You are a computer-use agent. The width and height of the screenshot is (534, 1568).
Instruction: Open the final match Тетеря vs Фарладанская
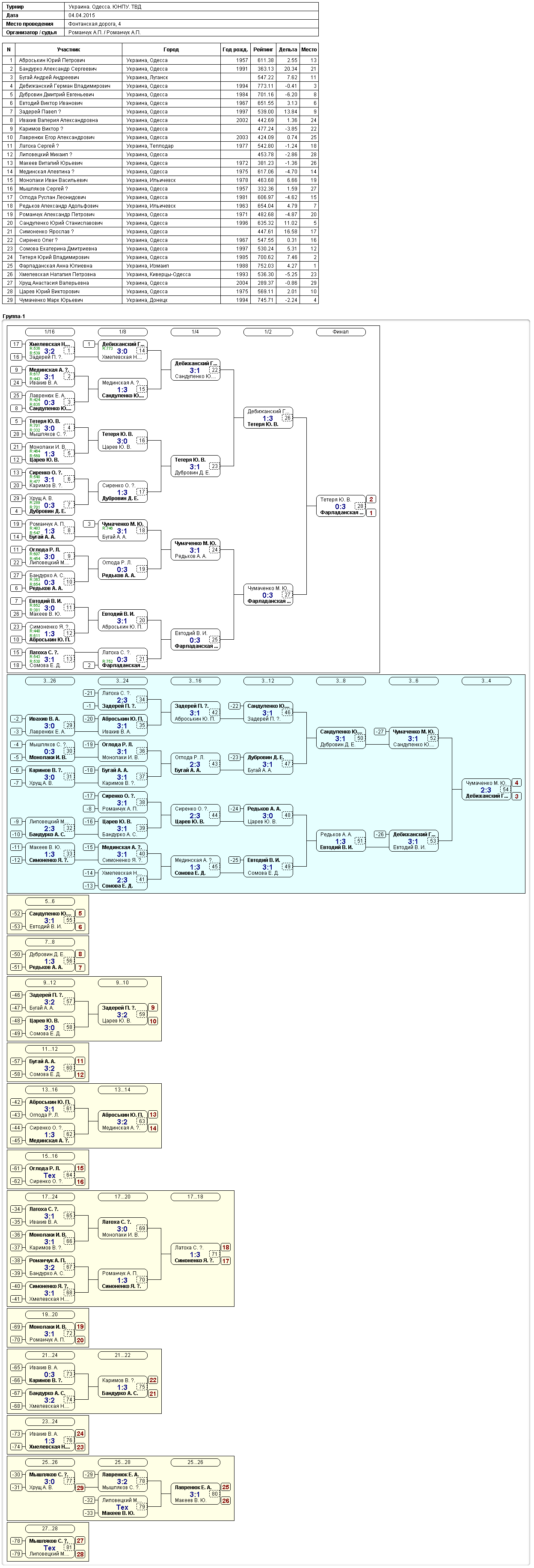coord(341,506)
